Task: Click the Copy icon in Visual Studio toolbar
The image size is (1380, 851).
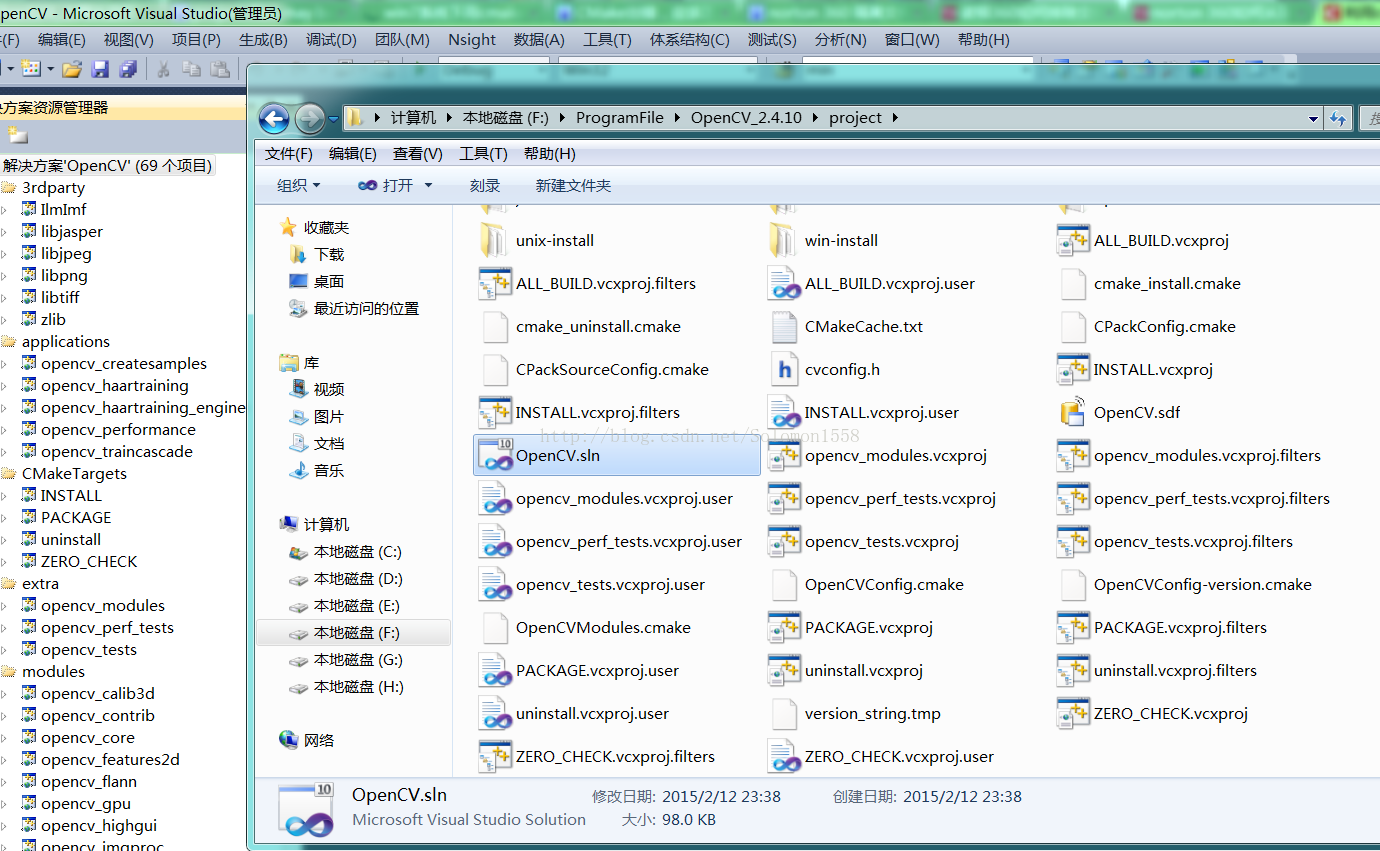Action: (x=192, y=69)
